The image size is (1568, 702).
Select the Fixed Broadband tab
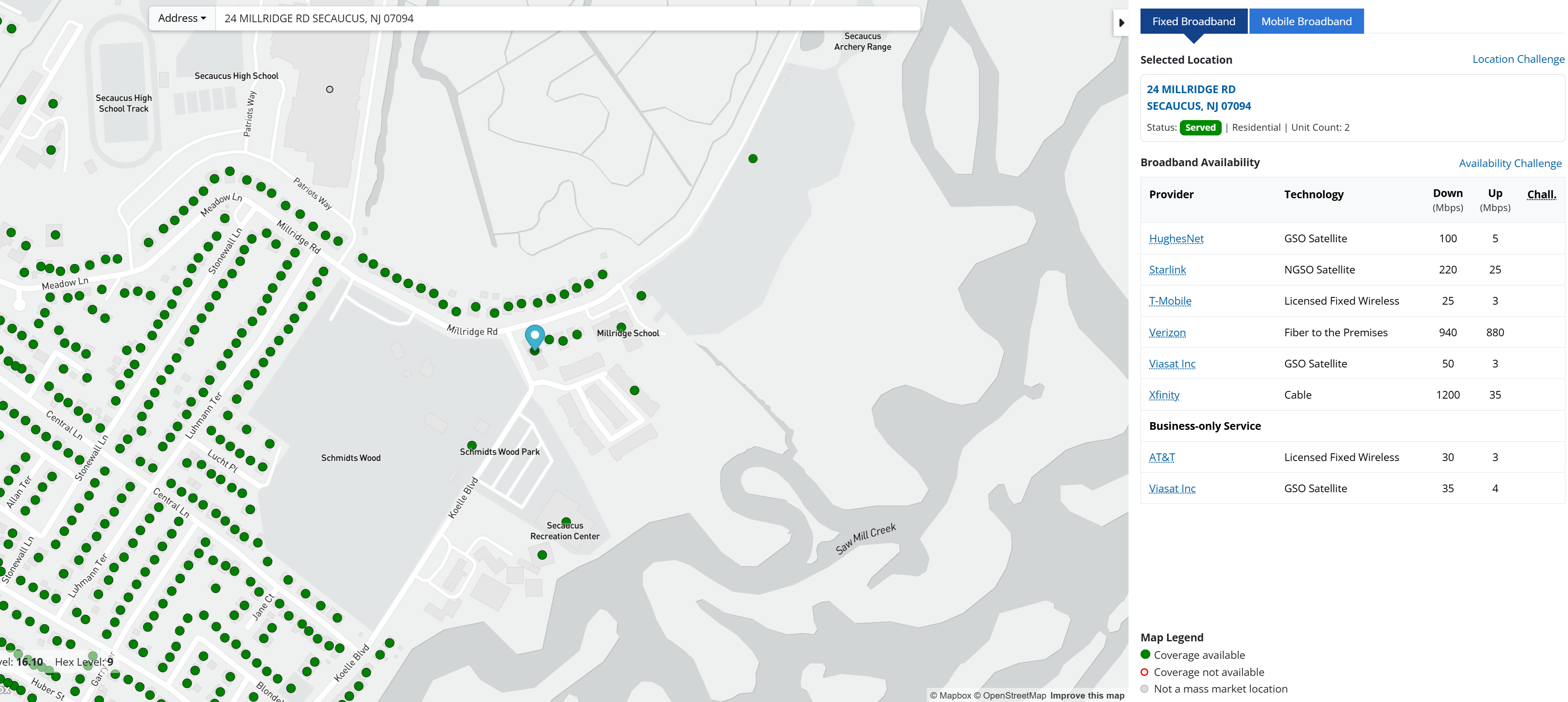pos(1193,21)
